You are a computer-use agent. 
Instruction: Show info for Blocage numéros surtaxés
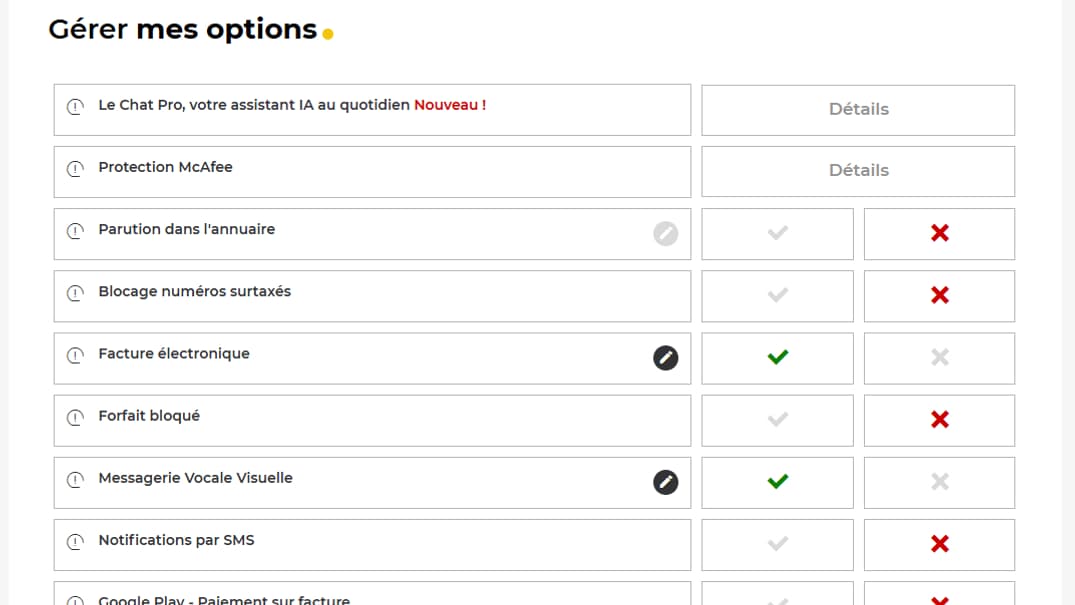75,294
